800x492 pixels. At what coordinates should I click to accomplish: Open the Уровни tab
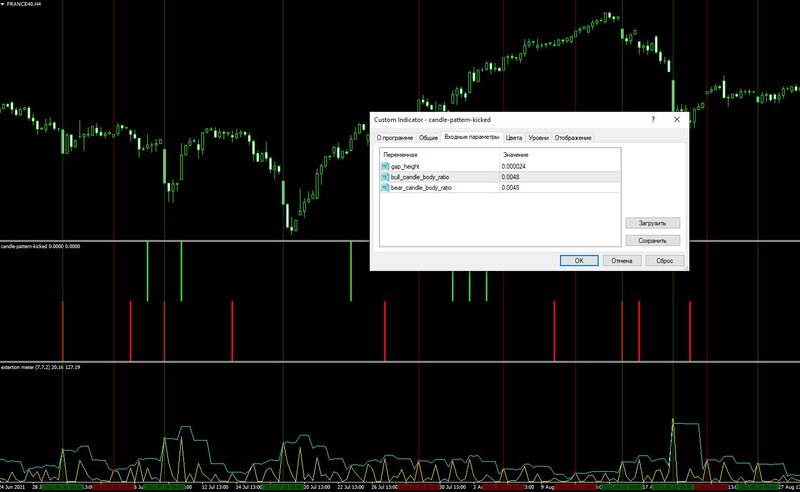(x=538, y=138)
